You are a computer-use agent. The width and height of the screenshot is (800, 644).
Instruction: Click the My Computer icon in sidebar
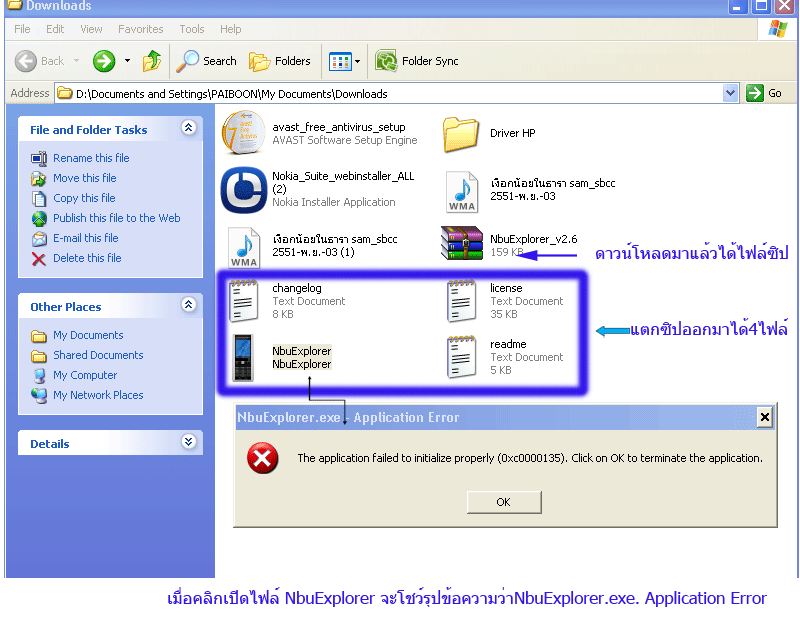click(x=39, y=376)
